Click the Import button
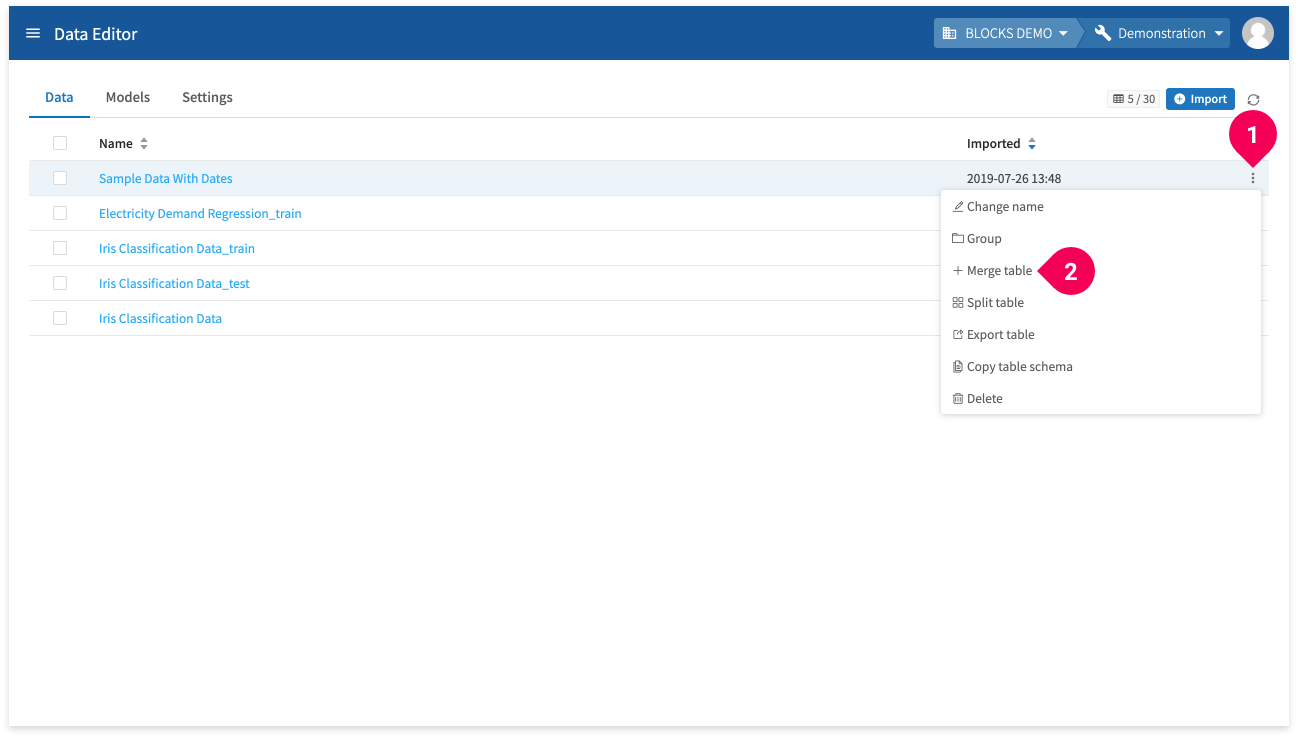Viewport: 1298px width, 738px height. tap(1200, 99)
